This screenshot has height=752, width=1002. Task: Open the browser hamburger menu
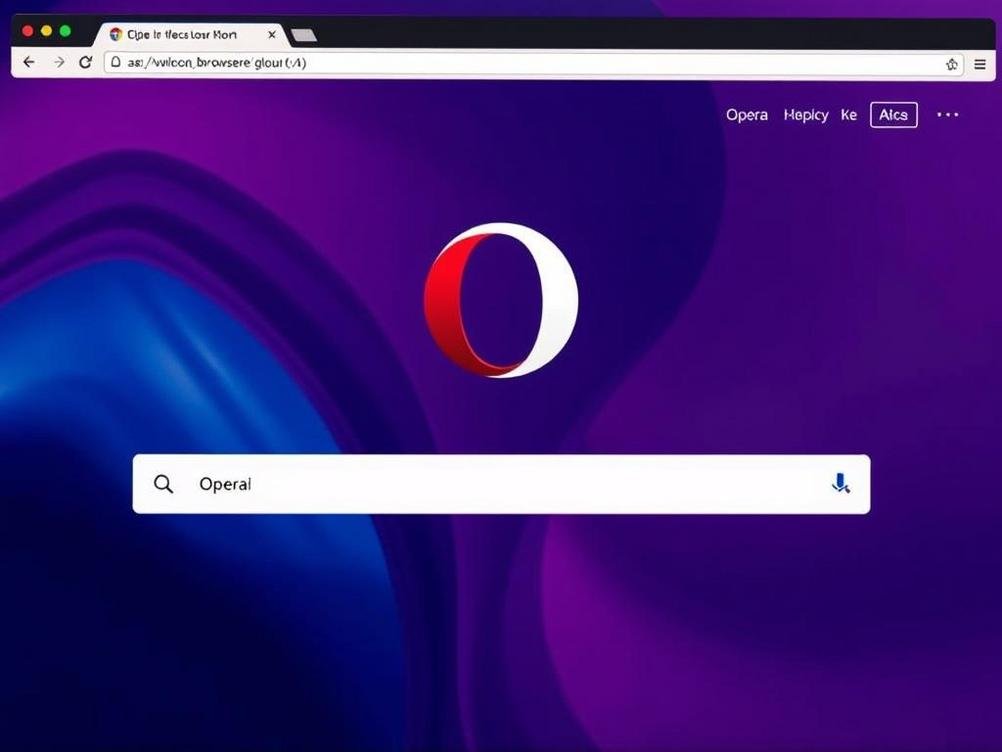(x=980, y=63)
